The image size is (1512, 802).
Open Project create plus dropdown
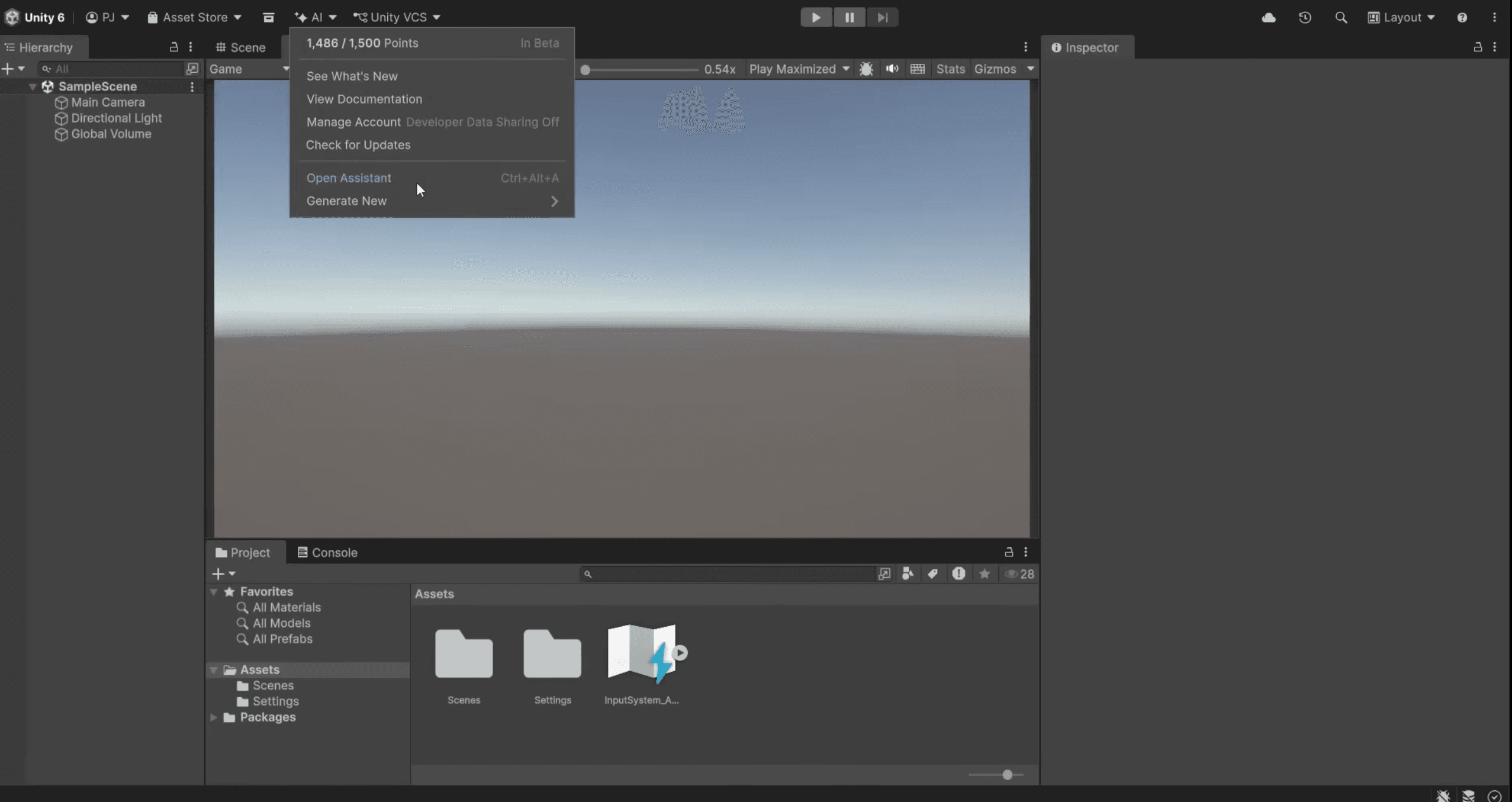224,574
